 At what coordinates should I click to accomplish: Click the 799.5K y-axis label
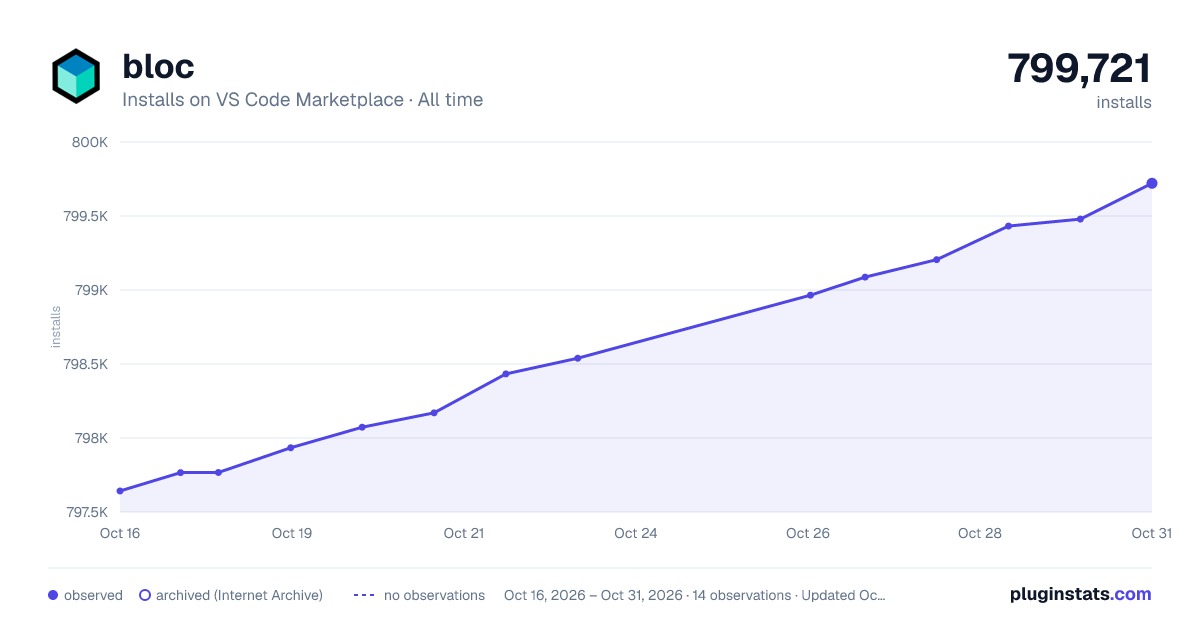[85, 216]
